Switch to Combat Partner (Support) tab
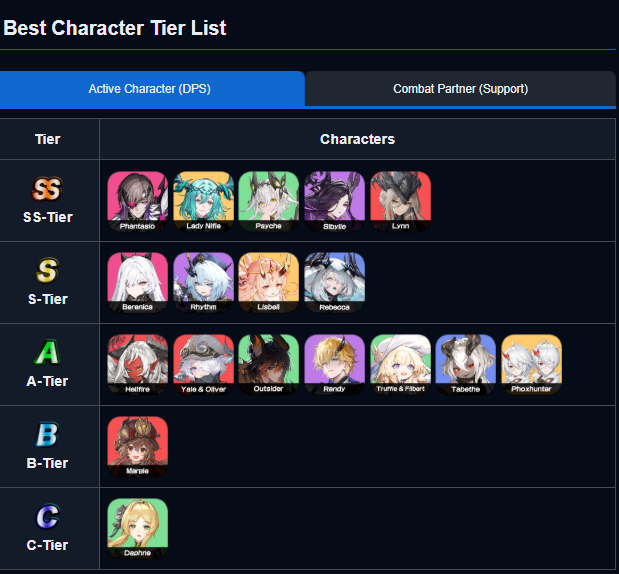The height and width of the screenshot is (574, 619). point(460,89)
